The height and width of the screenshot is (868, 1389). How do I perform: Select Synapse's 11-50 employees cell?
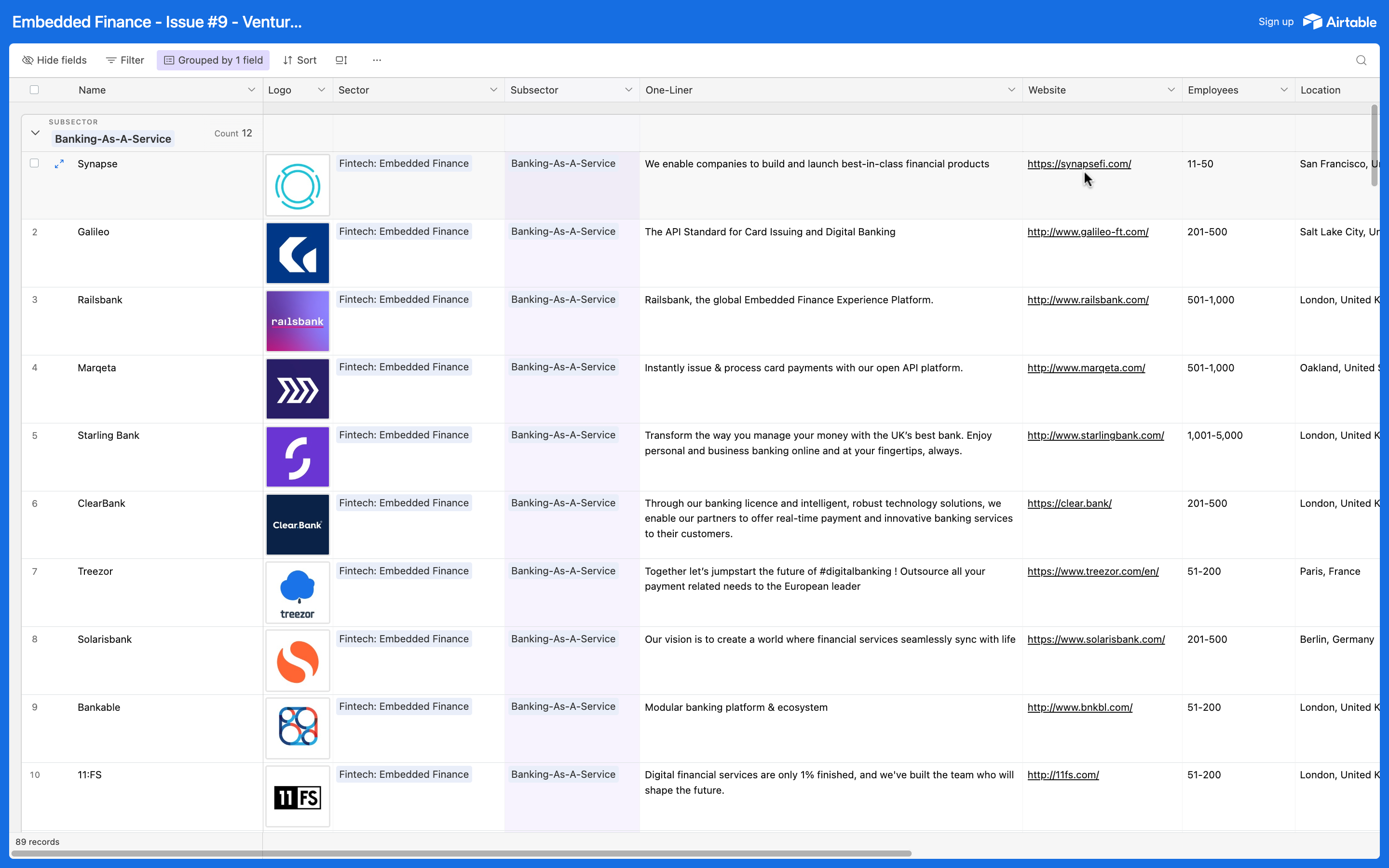pyautogui.click(x=1238, y=186)
